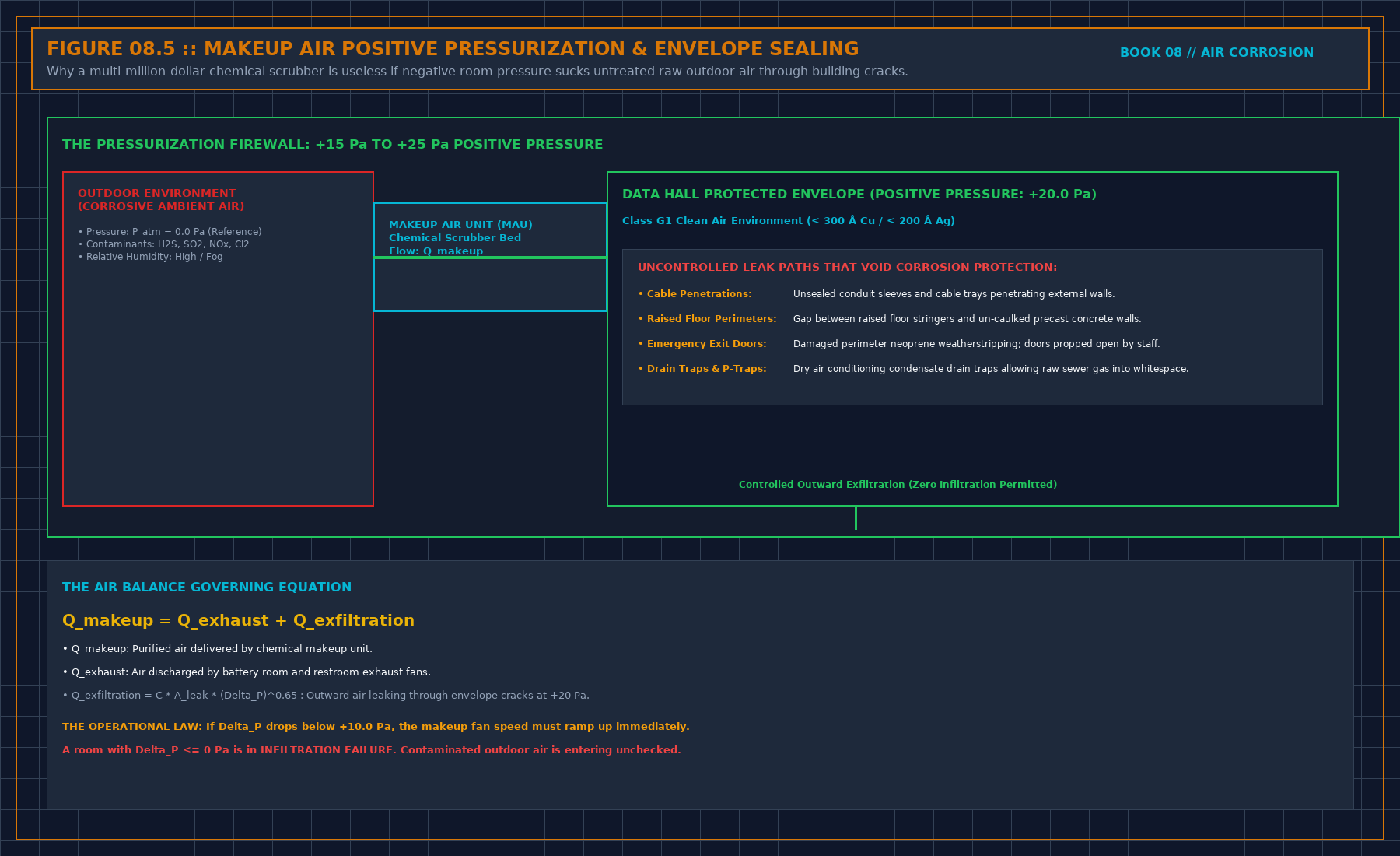Click the Q_exhaust battery room definition
1400x856 pixels.
247,672
